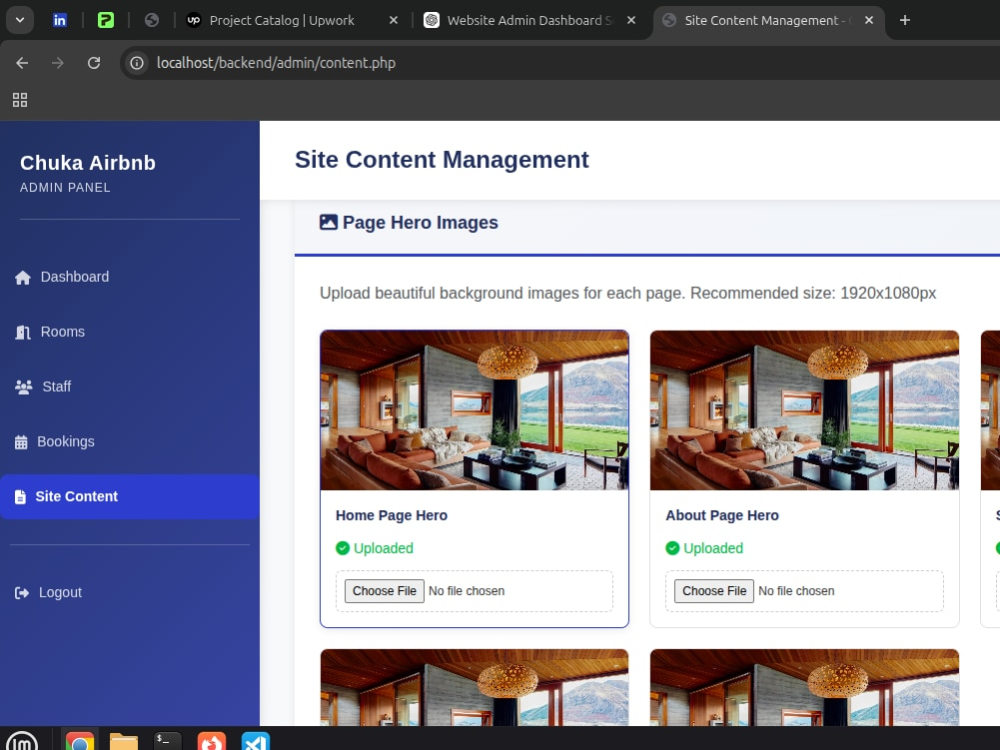Open Visual Studio Code from taskbar

256,742
